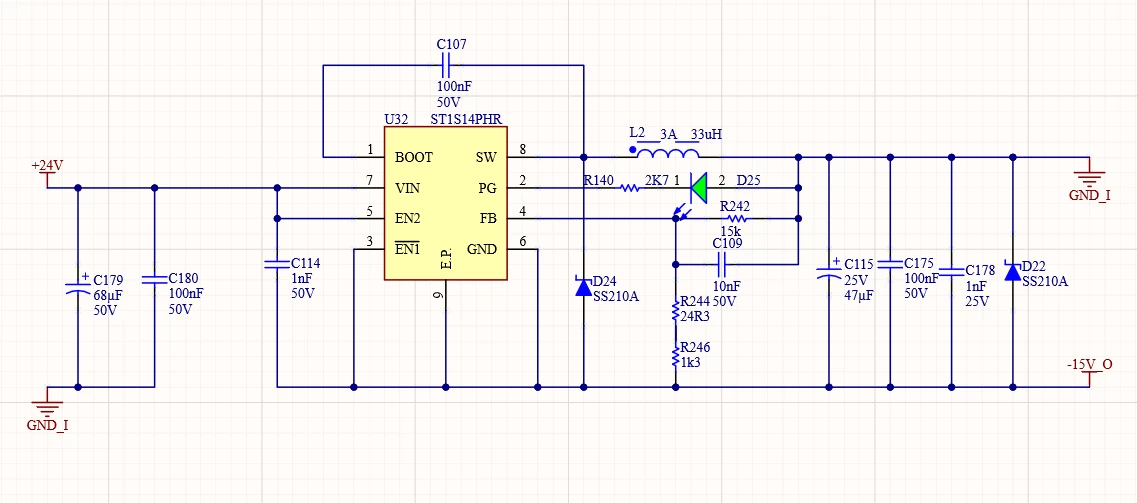Select the GND_I ground symbol beside the -15V_O output
The image size is (1137, 503).
pyautogui.click(x=1089, y=178)
